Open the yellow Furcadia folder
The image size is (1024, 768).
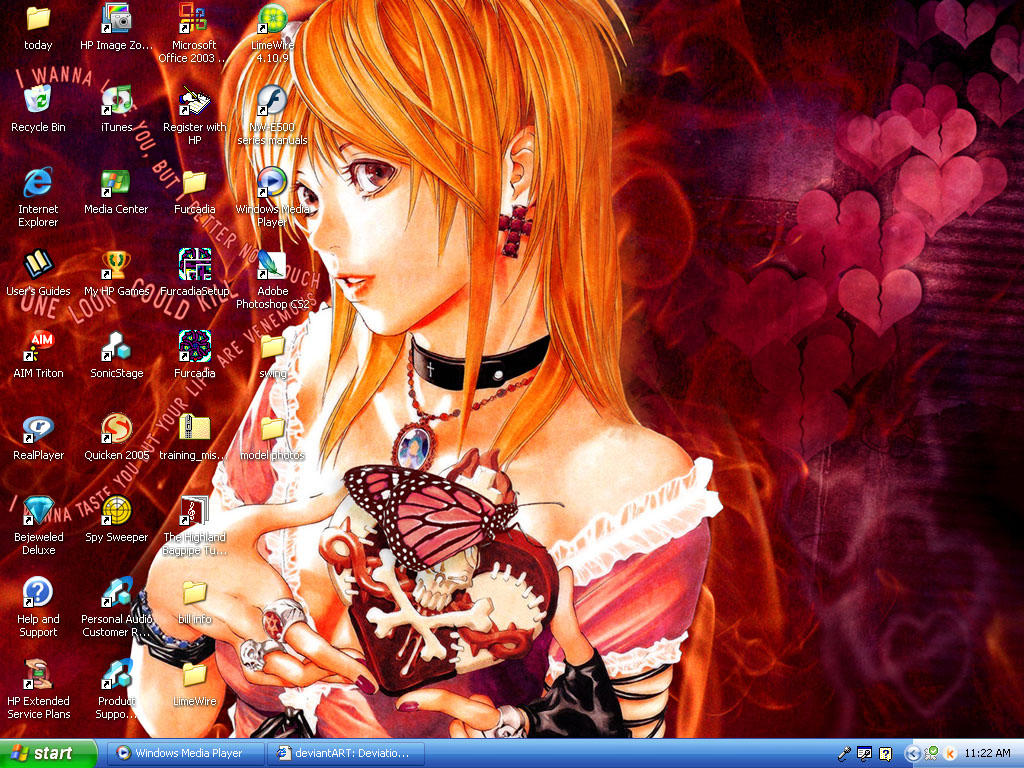click(194, 183)
